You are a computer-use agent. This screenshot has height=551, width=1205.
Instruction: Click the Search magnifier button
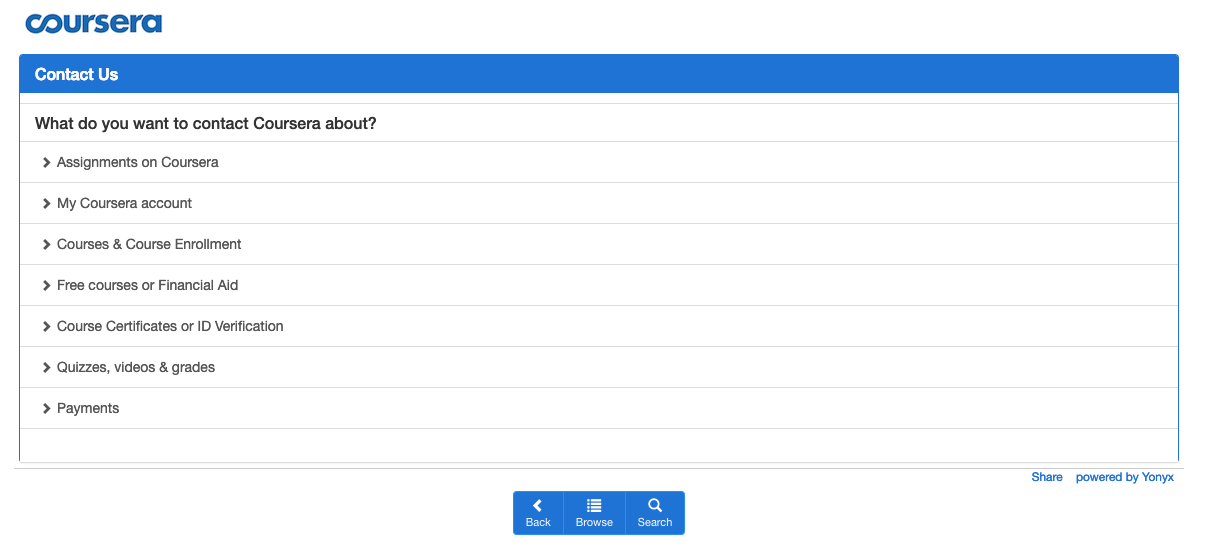tap(655, 513)
